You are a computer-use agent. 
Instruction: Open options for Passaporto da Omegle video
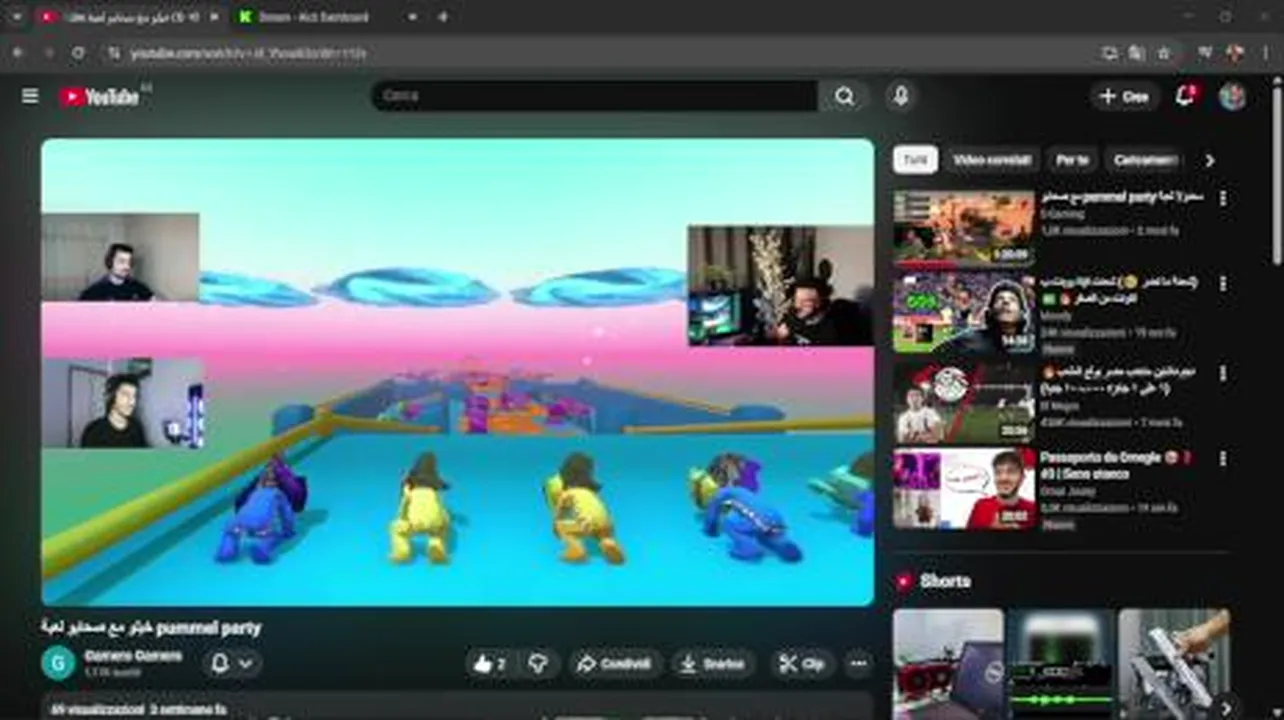(1222, 459)
